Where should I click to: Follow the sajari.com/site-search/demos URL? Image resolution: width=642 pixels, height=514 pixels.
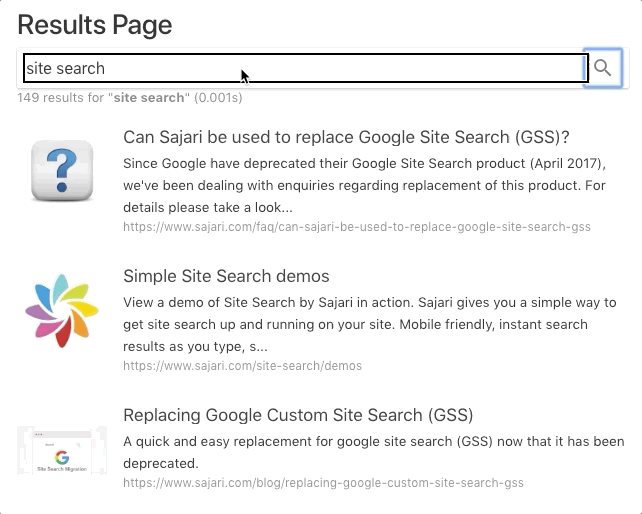click(242, 366)
